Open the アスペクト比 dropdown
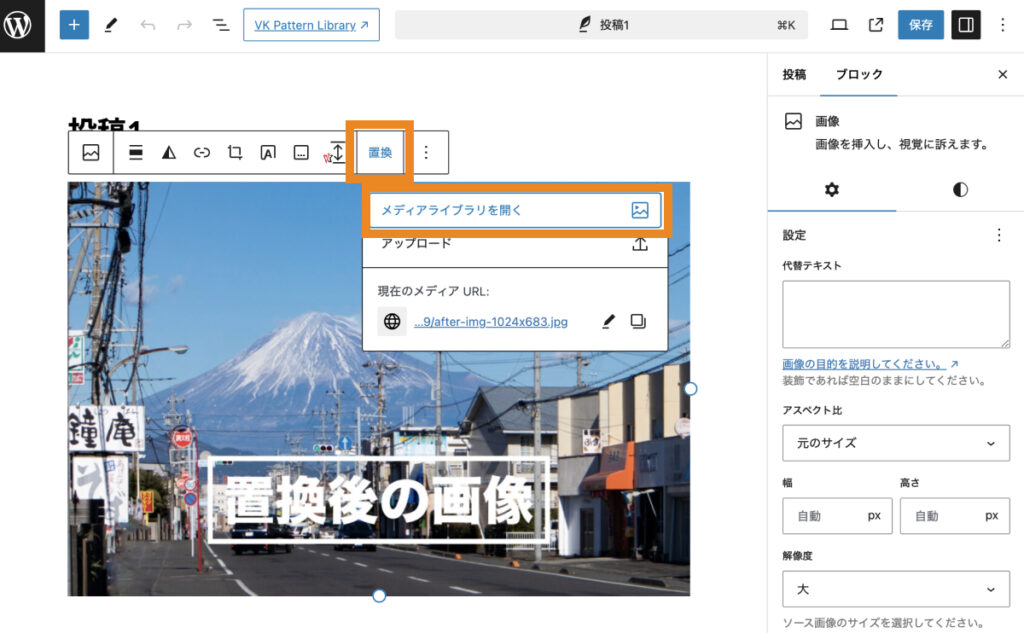1024x633 pixels. pos(895,443)
